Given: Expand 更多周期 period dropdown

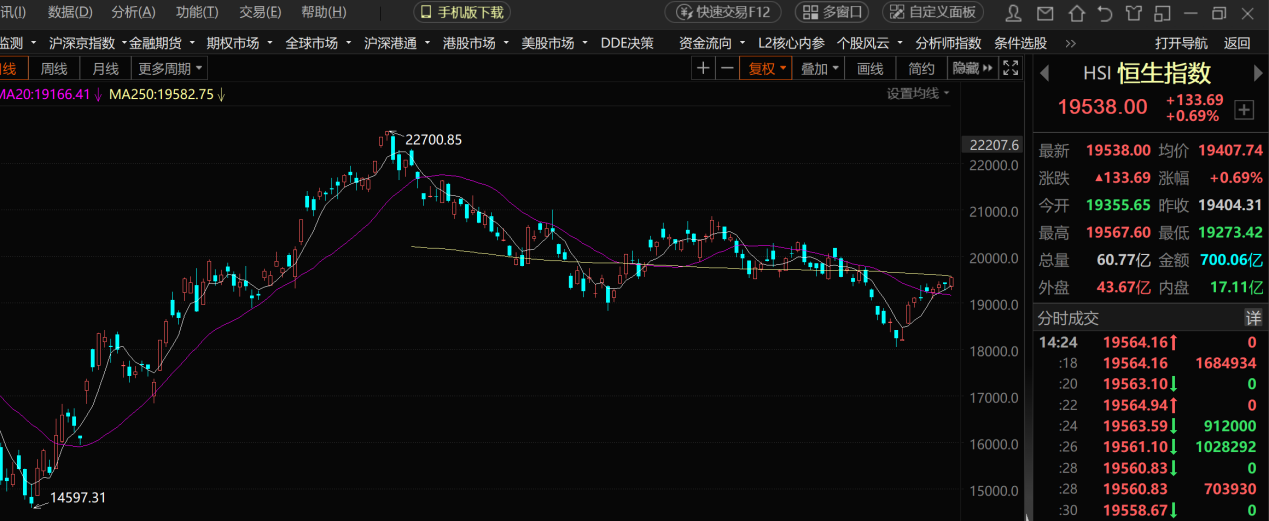Looking at the screenshot, I should (x=170, y=68).
